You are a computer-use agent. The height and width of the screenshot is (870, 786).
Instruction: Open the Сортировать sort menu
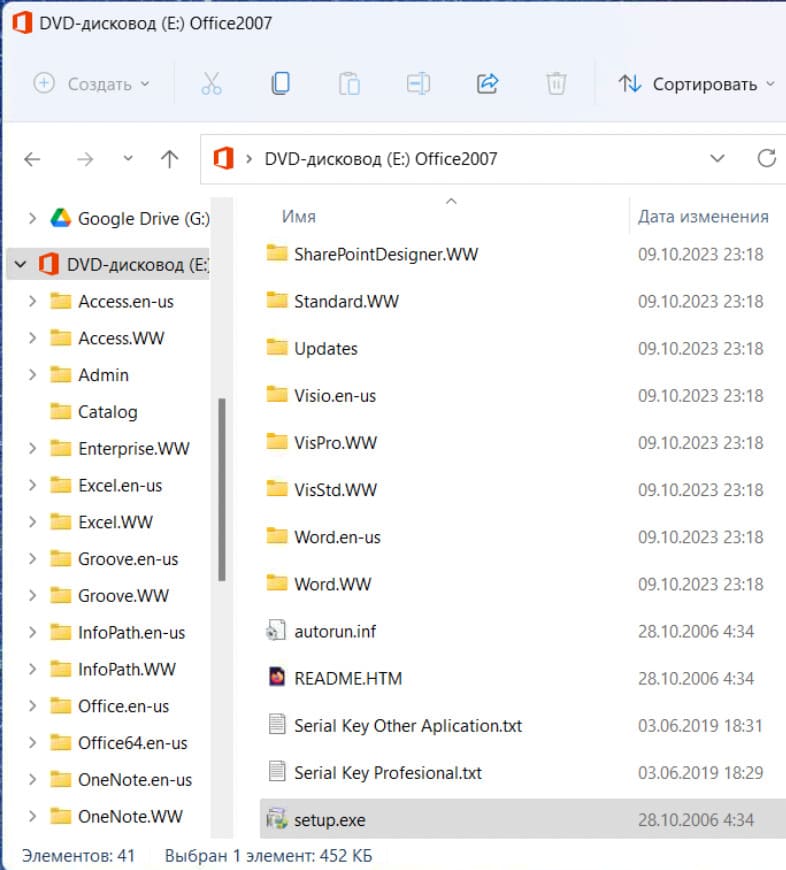point(696,84)
